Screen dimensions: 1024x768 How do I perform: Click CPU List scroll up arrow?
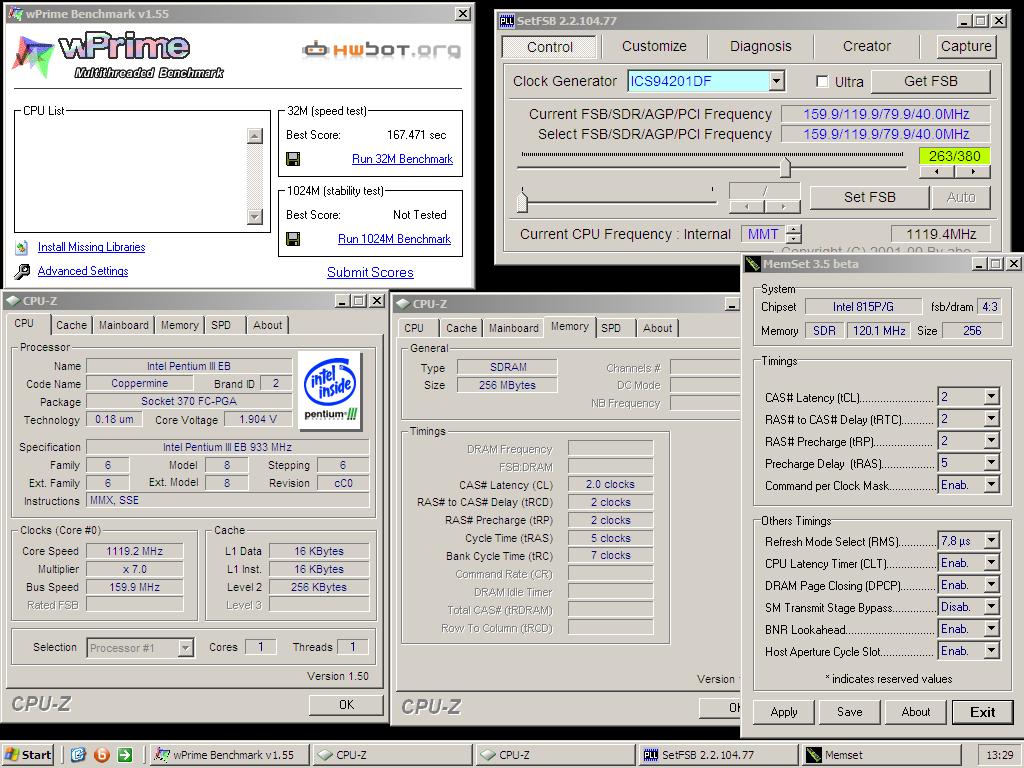click(x=255, y=136)
